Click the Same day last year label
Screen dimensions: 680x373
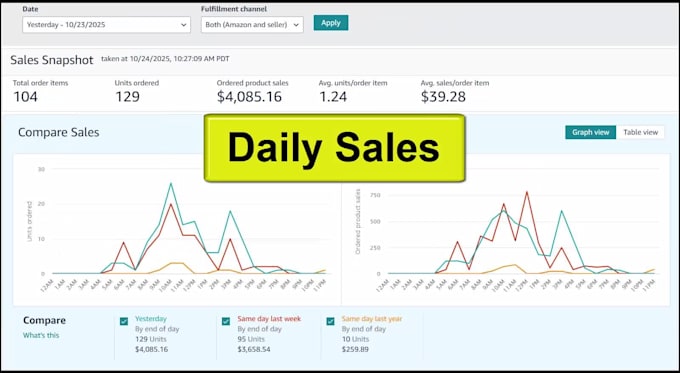pyautogui.click(x=372, y=319)
